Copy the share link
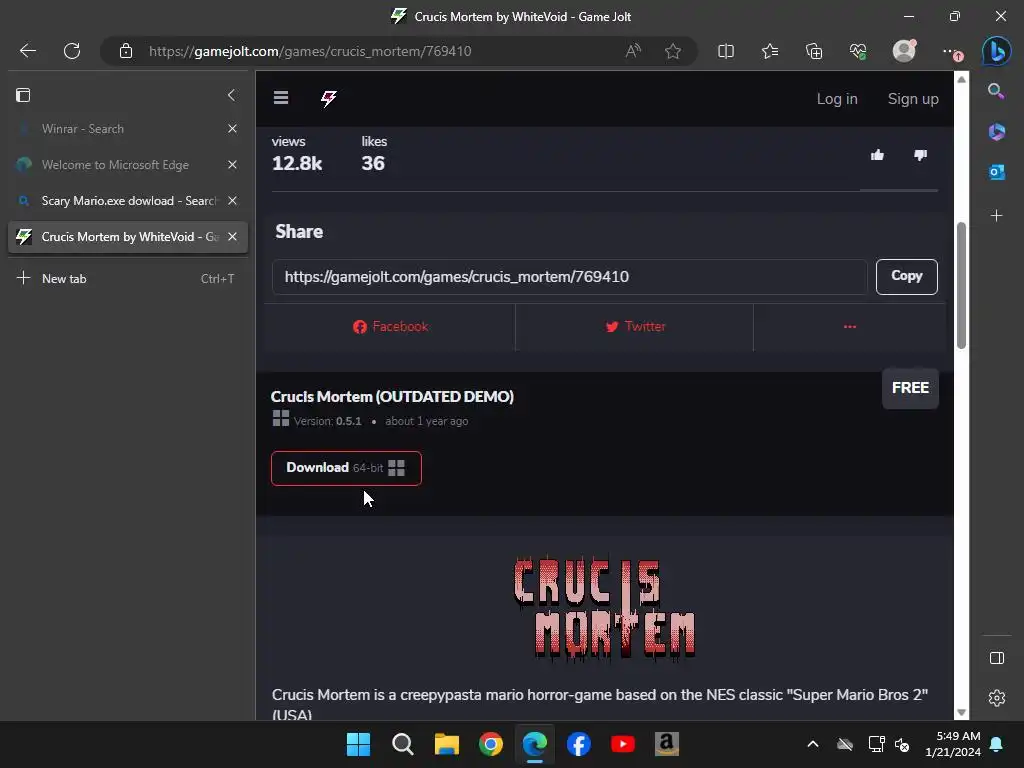This screenshot has height=768, width=1024. (906, 277)
